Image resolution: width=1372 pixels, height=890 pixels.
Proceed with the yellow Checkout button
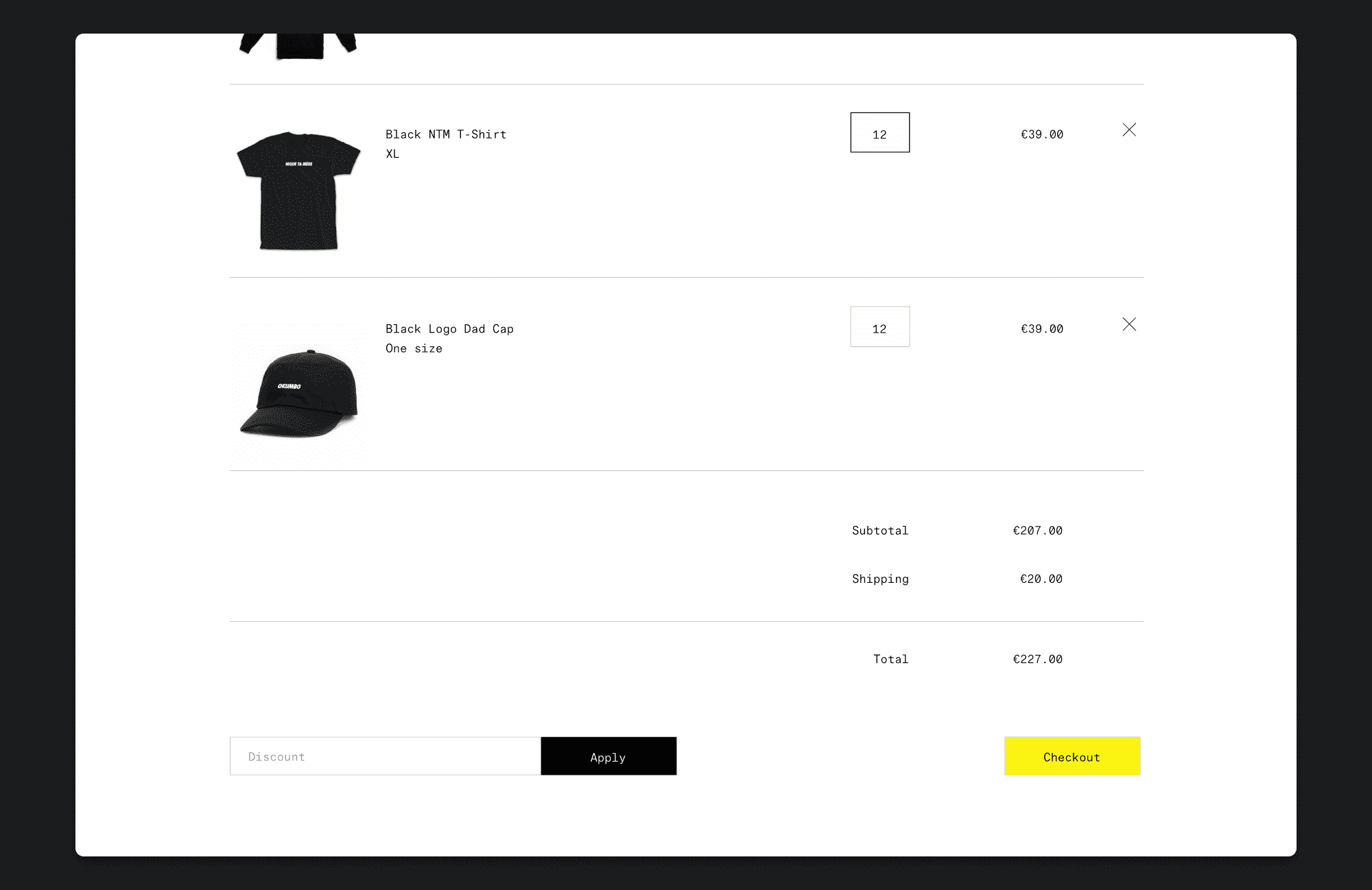[1072, 756]
